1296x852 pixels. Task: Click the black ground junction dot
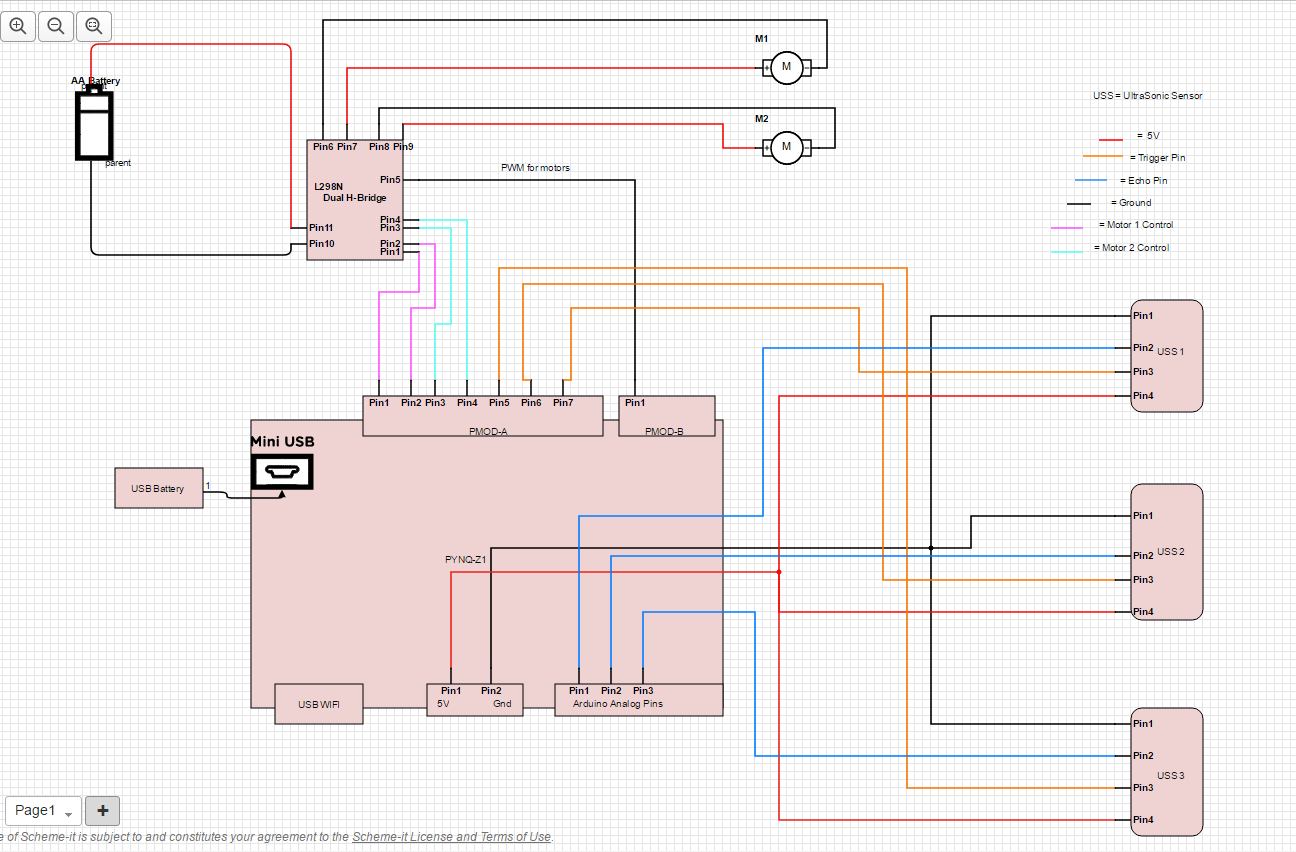(x=931, y=548)
